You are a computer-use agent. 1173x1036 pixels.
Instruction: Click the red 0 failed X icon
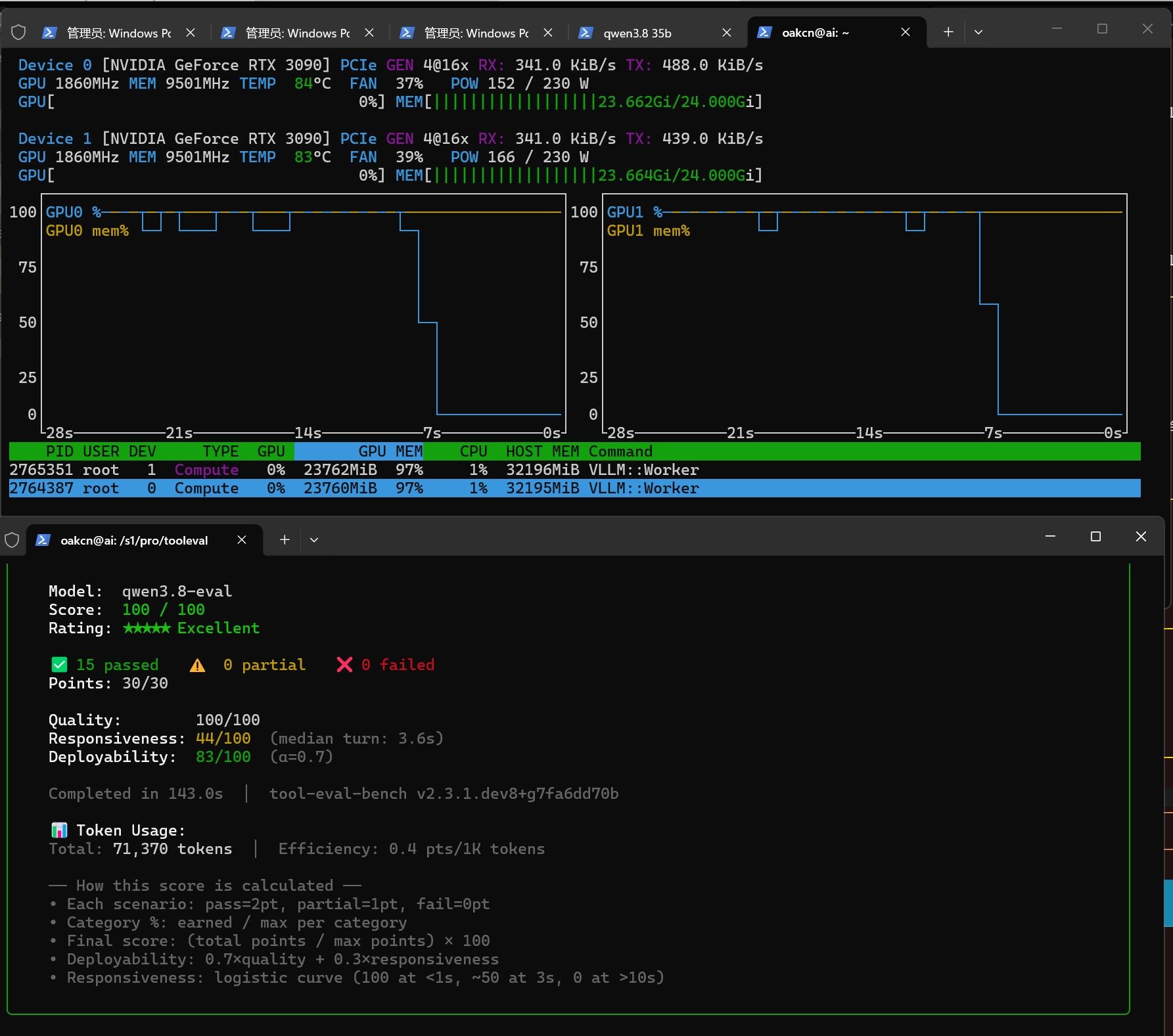pyautogui.click(x=344, y=665)
